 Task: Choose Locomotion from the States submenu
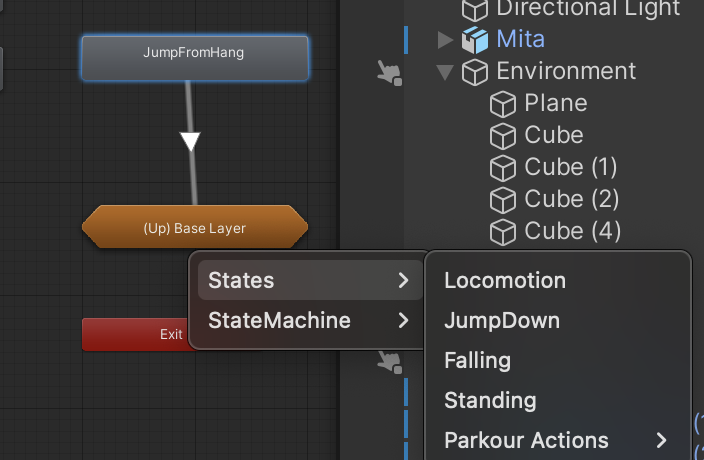pyautogui.click(x=505, y=281)
